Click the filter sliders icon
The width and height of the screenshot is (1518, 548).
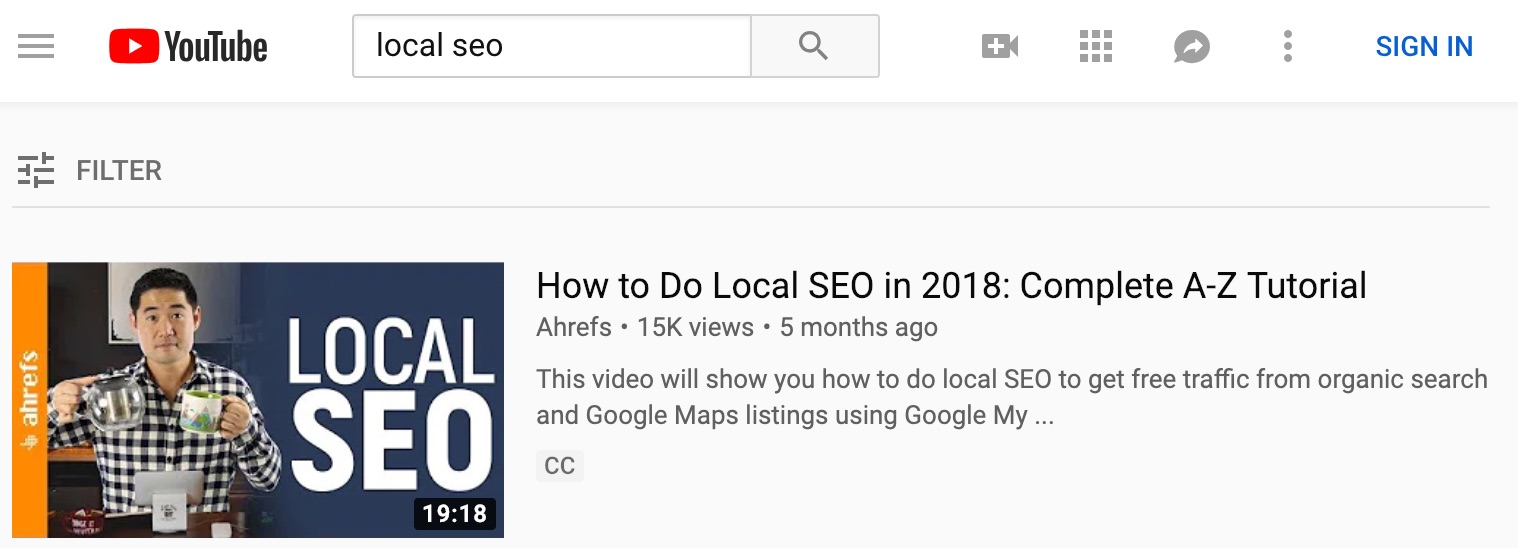pos(36,171)
